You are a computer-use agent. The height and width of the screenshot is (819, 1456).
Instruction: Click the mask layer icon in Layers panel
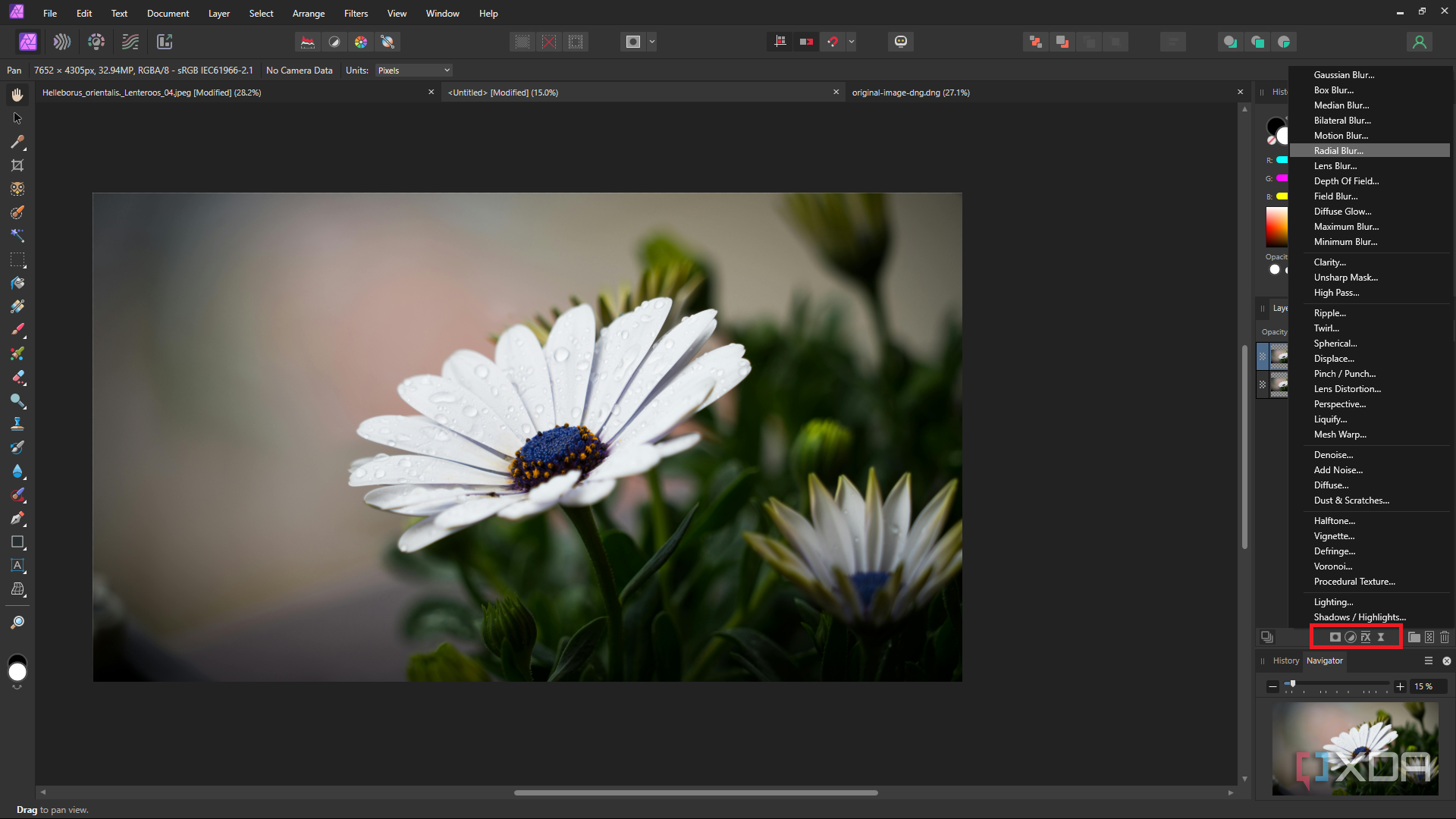click(1335, 637)
